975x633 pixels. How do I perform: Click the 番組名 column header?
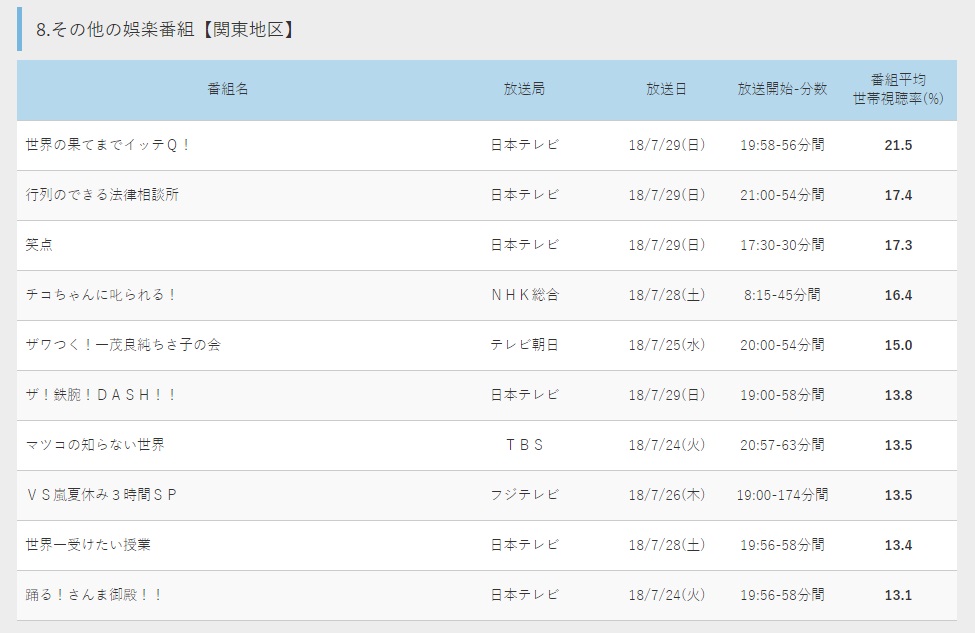(228, 89)
